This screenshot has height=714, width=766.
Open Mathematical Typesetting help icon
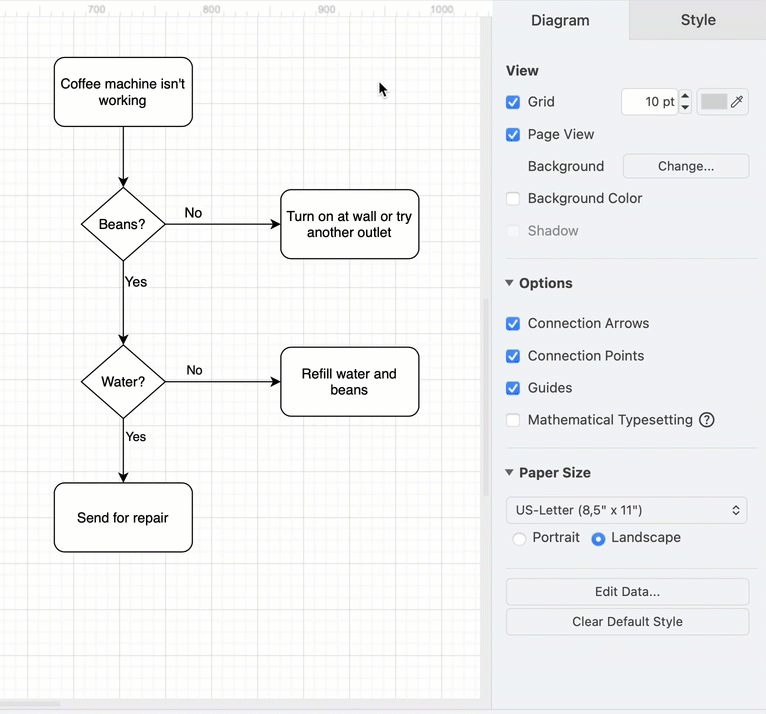pos(706,420)
